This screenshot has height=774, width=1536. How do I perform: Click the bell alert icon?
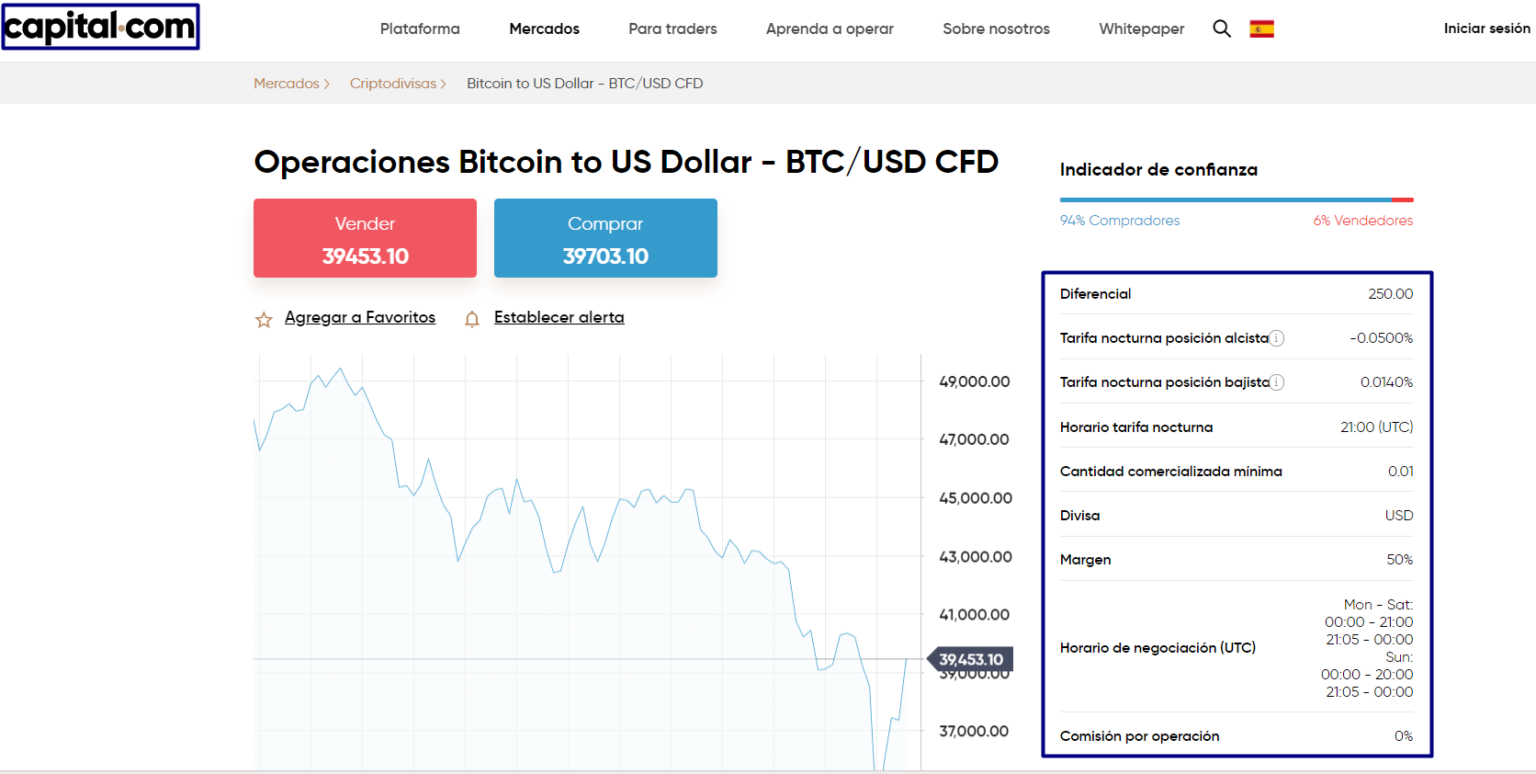coord(472,320)
